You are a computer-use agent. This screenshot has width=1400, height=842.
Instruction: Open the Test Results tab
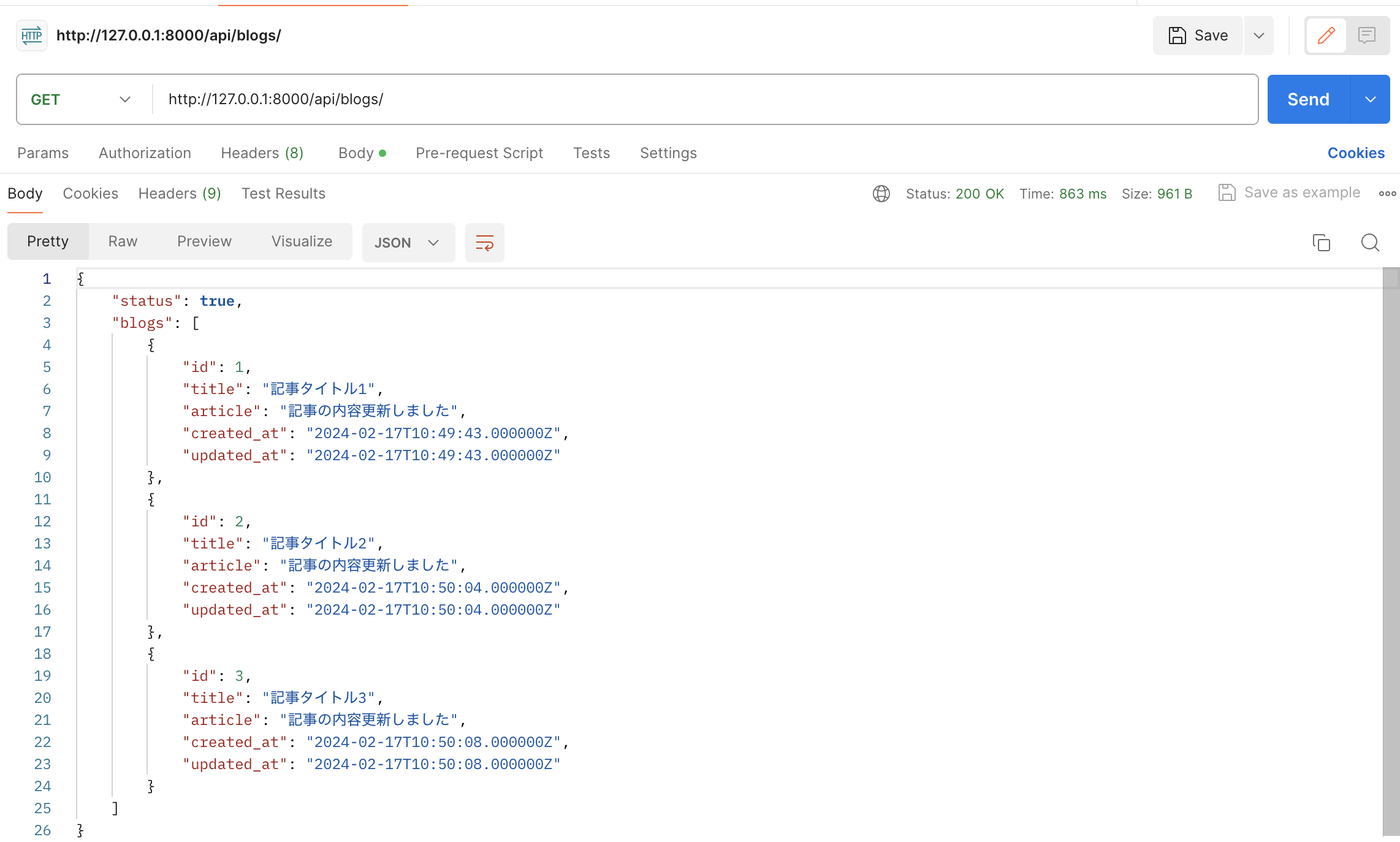coord(283,193)
